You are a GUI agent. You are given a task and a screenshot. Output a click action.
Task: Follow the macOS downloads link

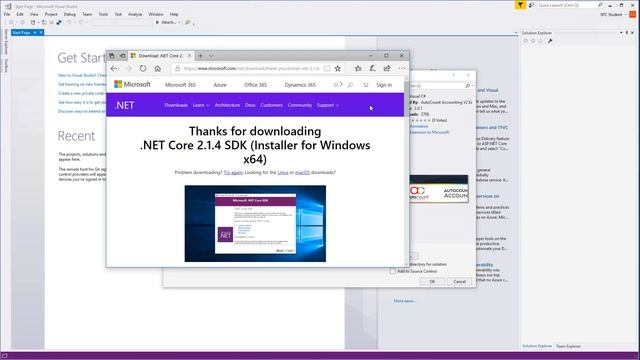(x=302, y=173)
